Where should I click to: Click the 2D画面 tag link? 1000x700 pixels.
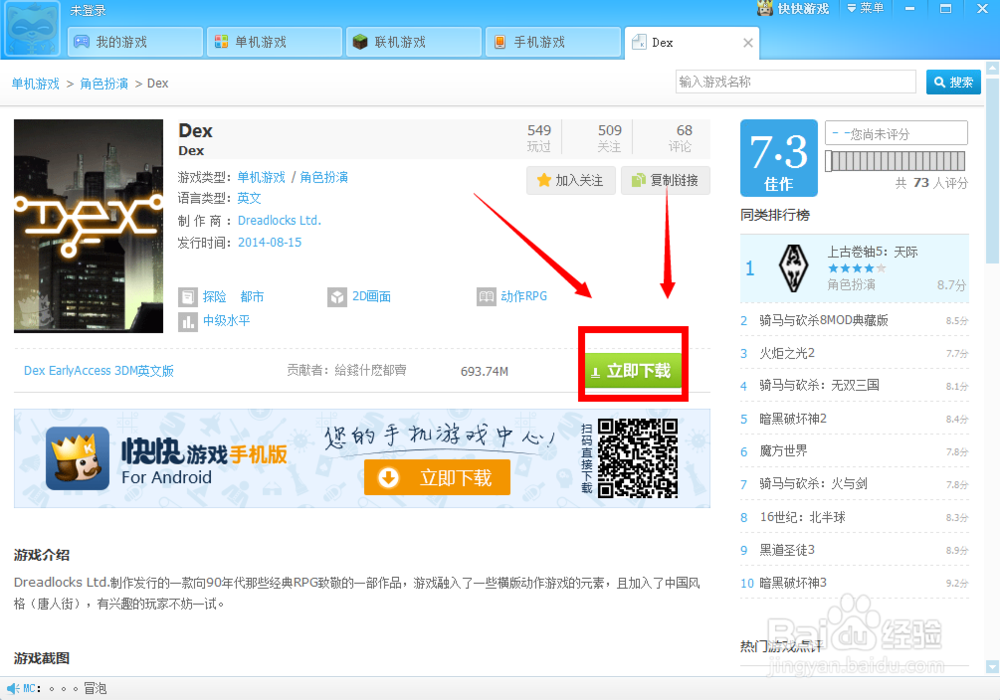coord(371,296)
